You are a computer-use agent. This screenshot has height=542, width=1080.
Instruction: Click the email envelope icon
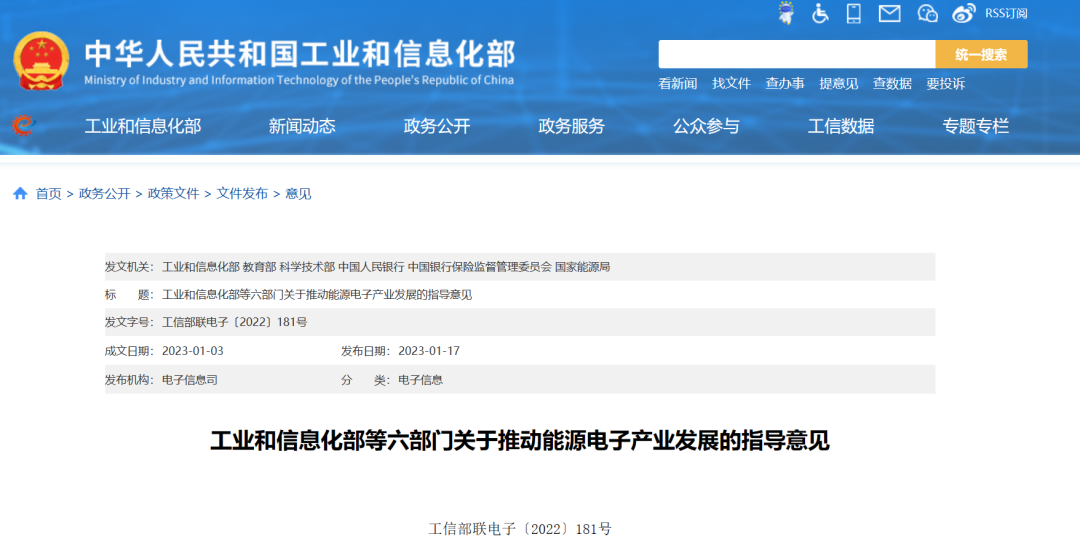pyautogui.click(x=890, y=13)
